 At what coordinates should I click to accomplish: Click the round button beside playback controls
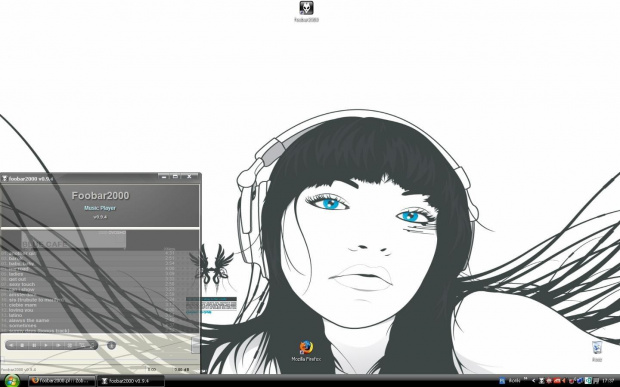pyautogui.click(x=112, y=345)
